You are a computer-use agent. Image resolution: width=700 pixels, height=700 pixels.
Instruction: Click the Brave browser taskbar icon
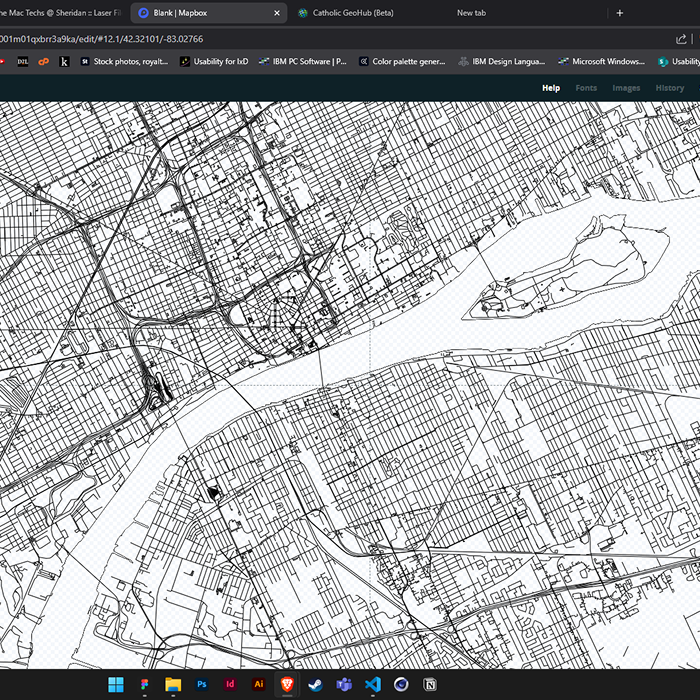(287, 684)
